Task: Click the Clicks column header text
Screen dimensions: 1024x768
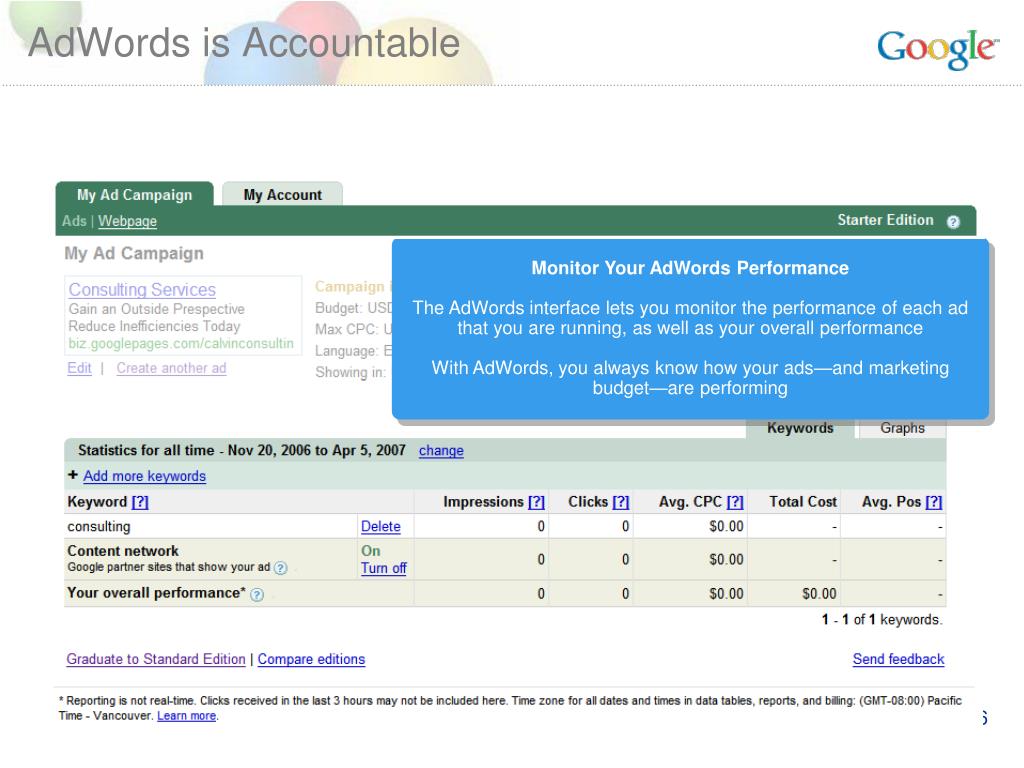Action: point(588,502)
